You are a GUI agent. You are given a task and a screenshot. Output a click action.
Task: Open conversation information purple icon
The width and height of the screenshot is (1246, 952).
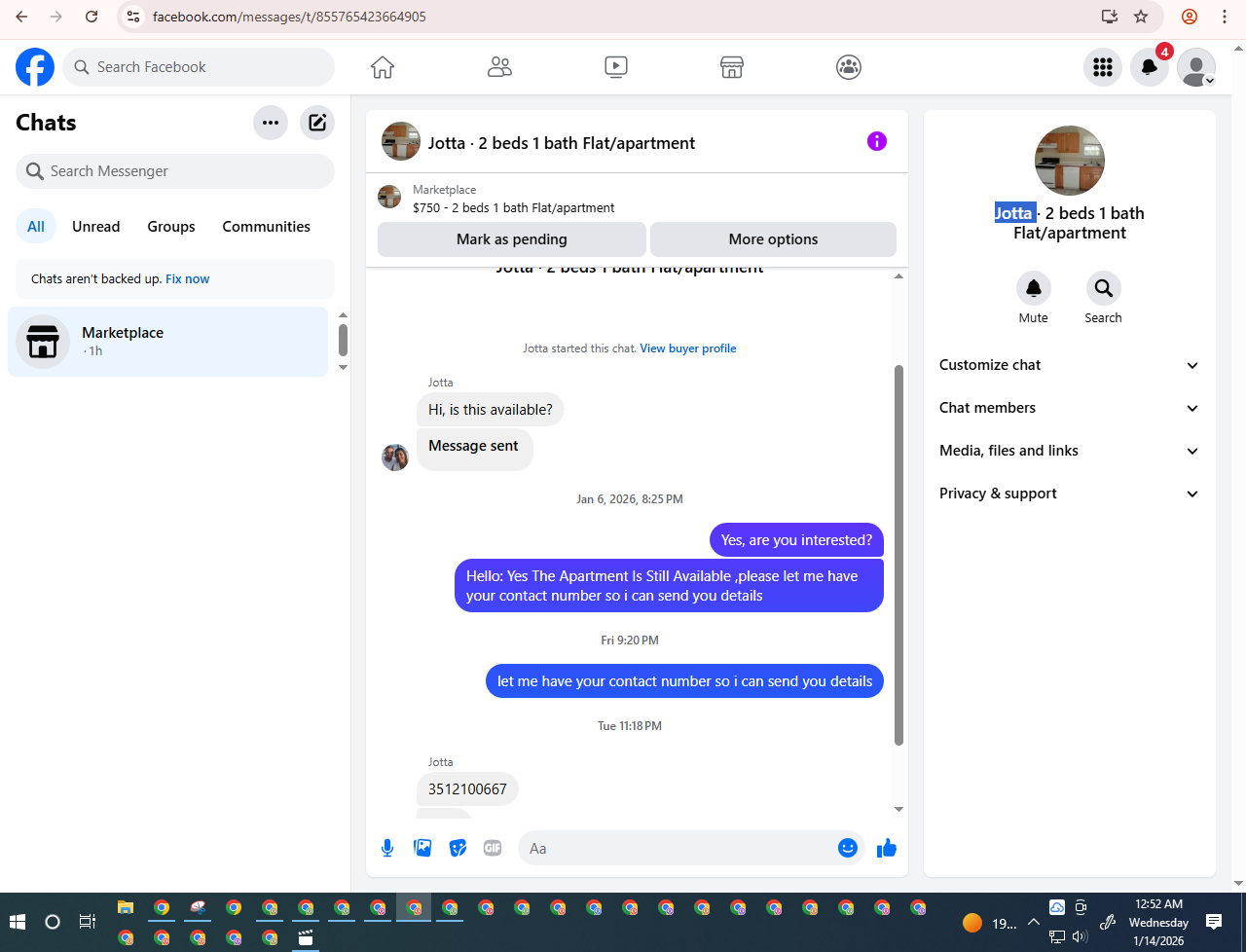[x=877, y=141]
